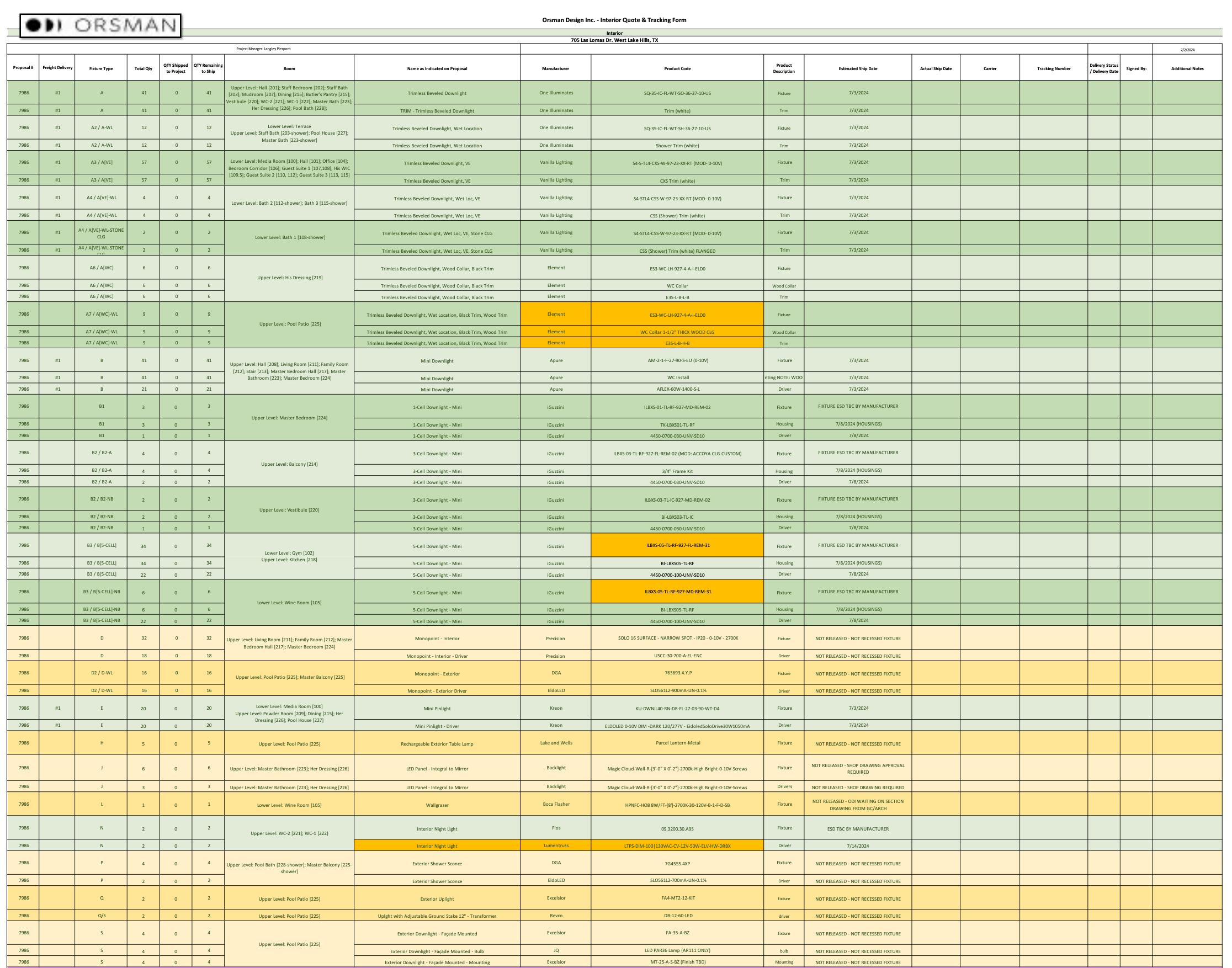
Task: Click the Project Manager: Langley Pierpont cell
Action: (263, 49)
